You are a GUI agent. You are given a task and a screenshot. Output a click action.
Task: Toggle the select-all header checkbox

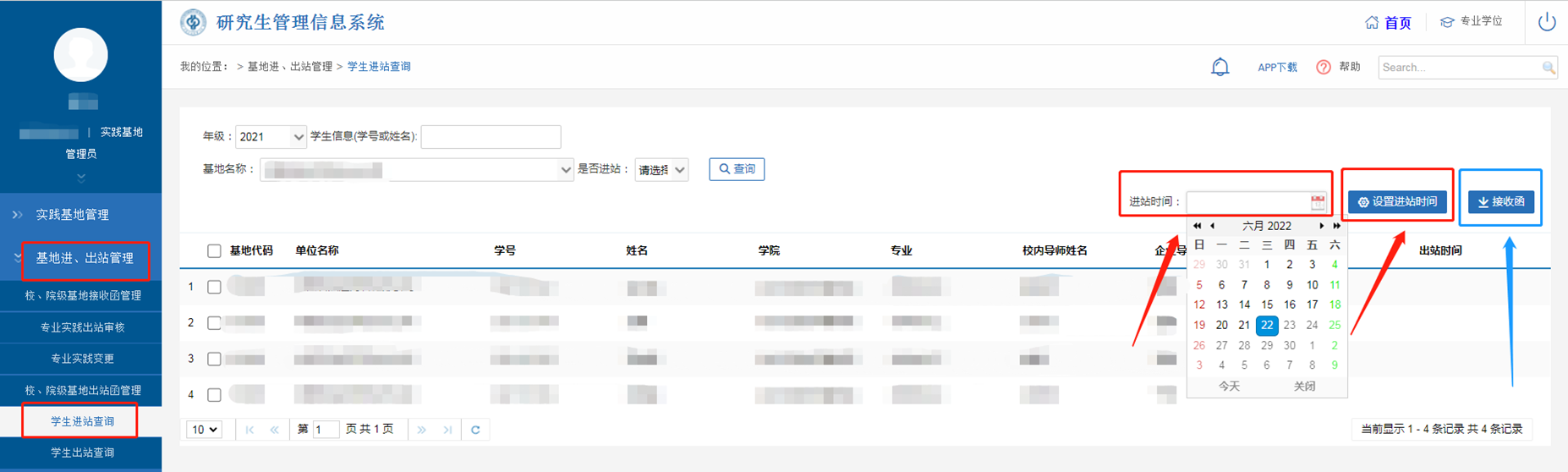pyautogui.click(x=214, y=250)
